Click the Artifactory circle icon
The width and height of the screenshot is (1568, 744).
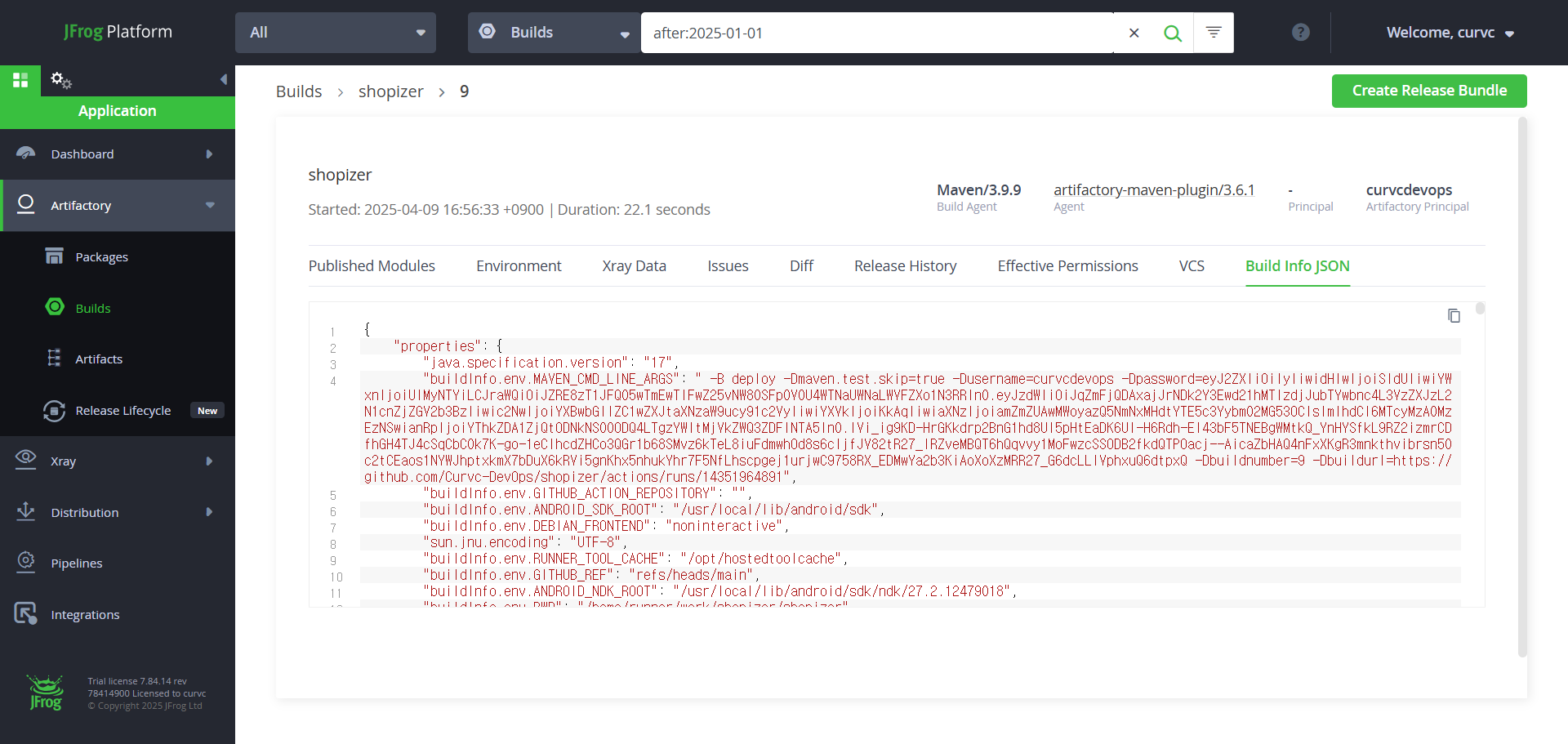26,204
